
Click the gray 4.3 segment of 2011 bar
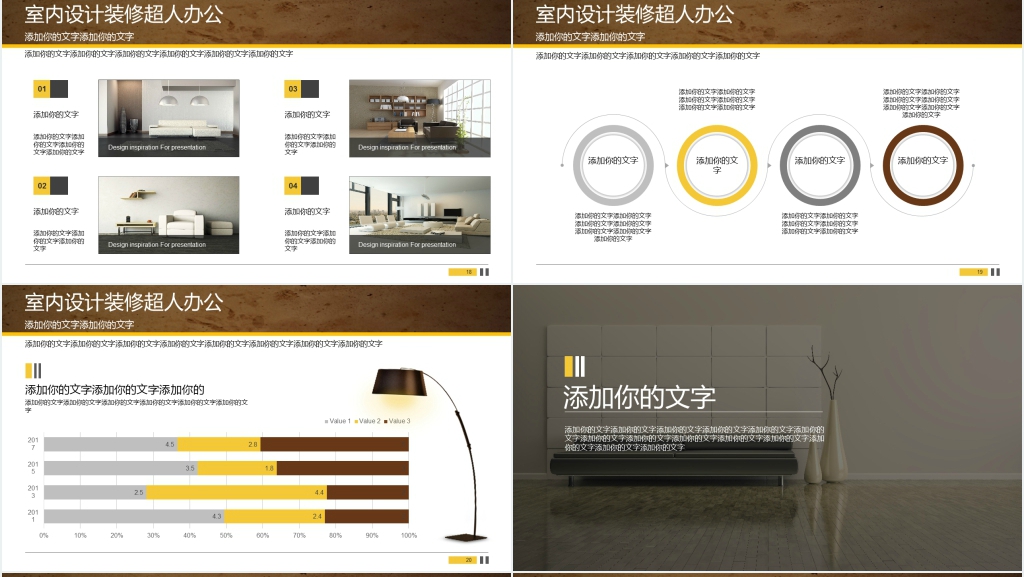133,516
